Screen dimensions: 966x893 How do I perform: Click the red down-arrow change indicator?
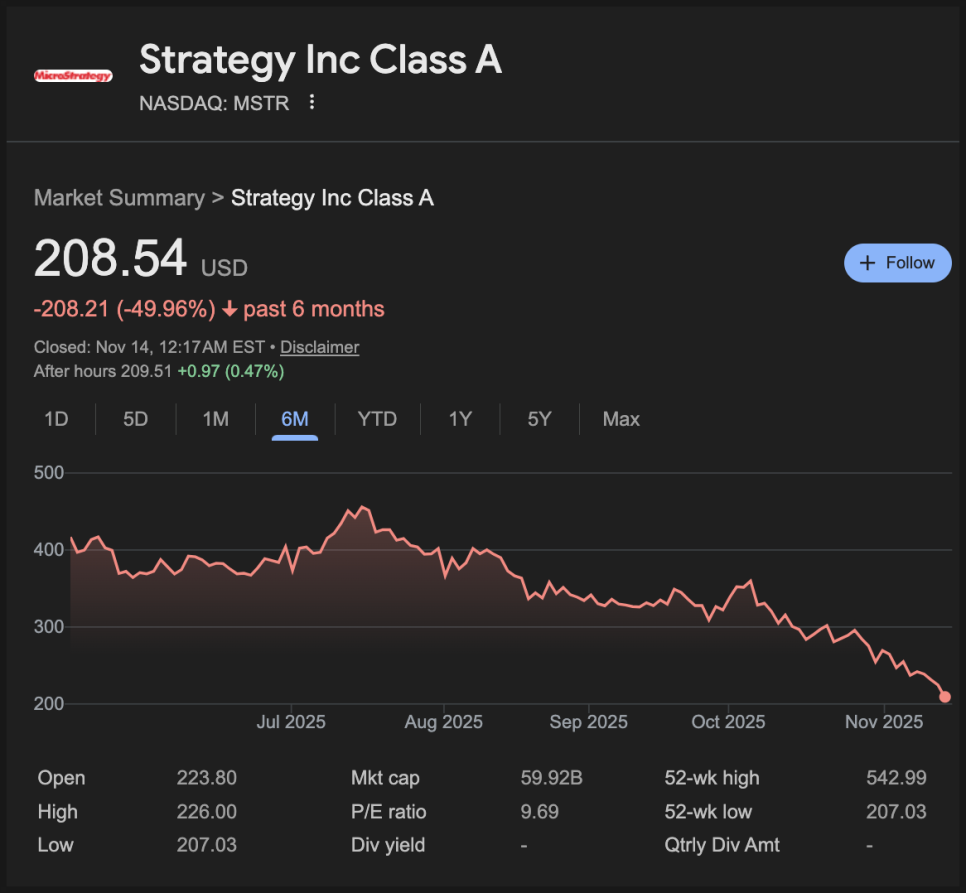(x=229, y=309)
